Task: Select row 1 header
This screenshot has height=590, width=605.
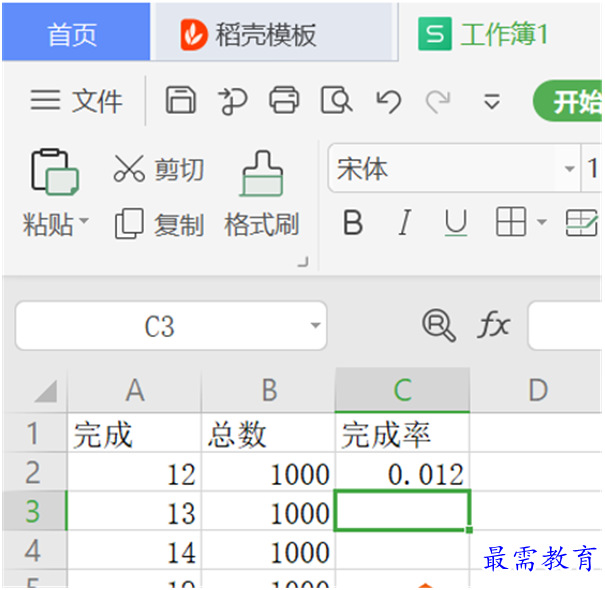Action: click(x=34, y=433)
